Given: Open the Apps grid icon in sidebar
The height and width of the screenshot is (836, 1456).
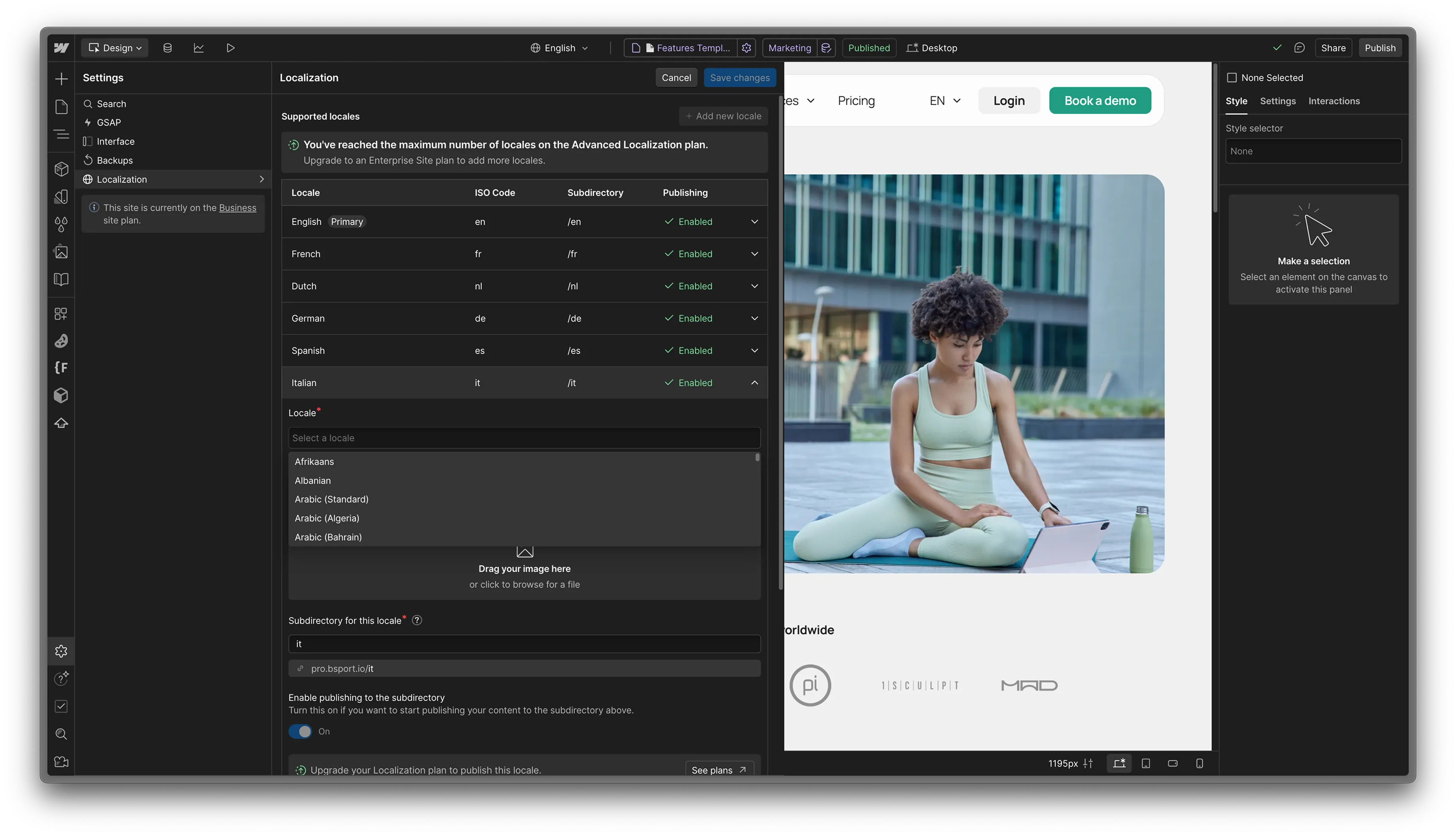Looking at the screenshot, I should tap(61, 314).
